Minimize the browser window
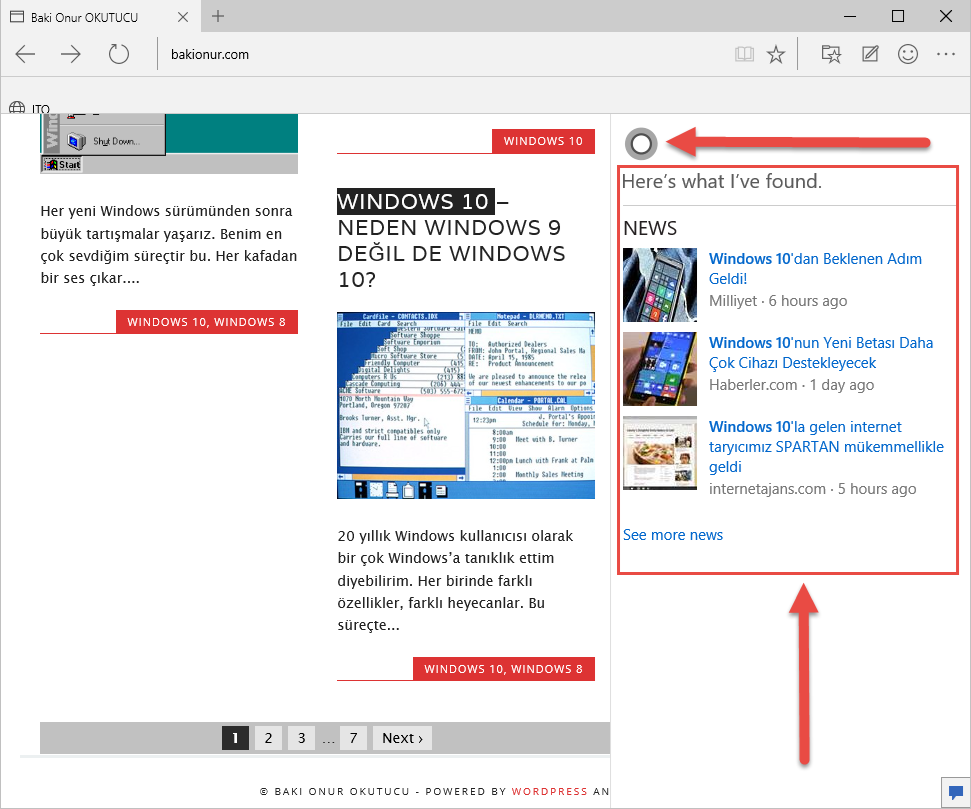The height and width of the screenshot is (809, 971). (850, 16)
